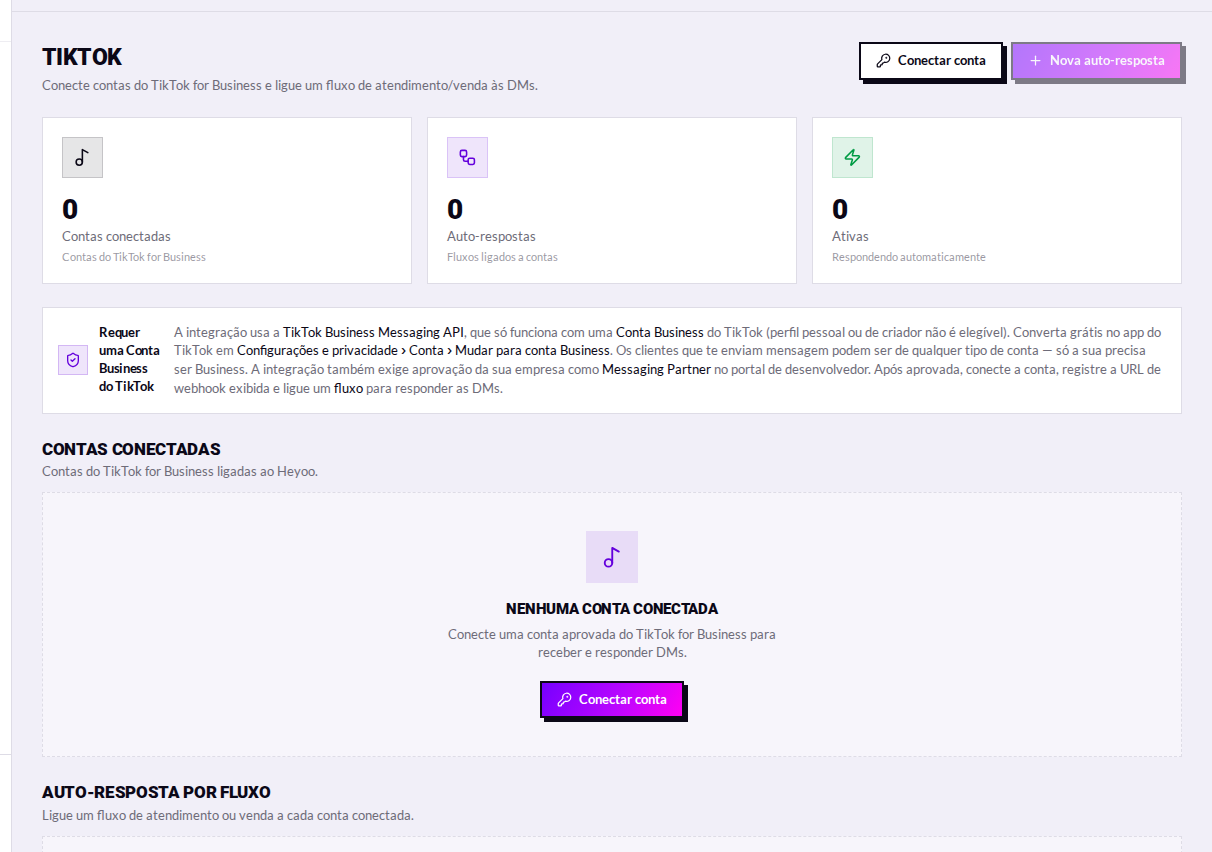Click the "AUTO-RESPOSTA POR FLUXO" section heading
Screen dimensions: 1212x852
(x=156, y=792)
